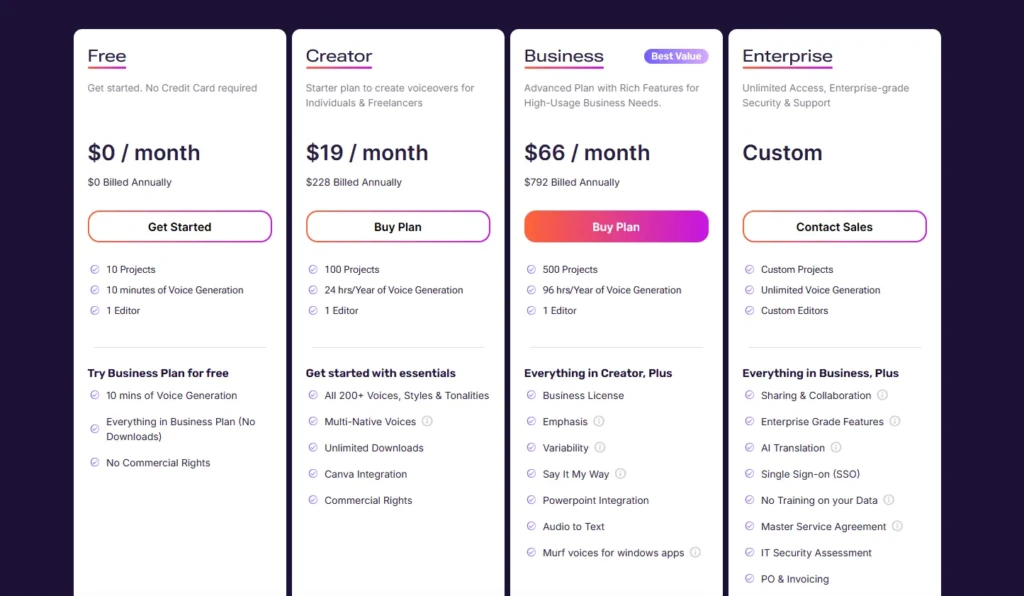
Task: Open the Sharing & Collaboration info icon
Action: [x=882, y=395]
